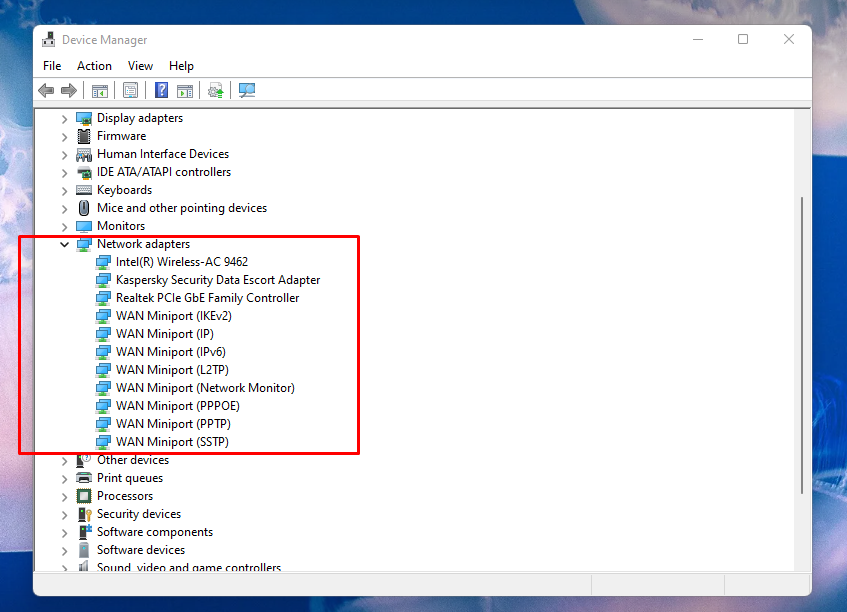Viewport: 847px width, 612px height.
Task: Click the Monitors category icon
Action: pyautogui.click(x=84, y=226)
